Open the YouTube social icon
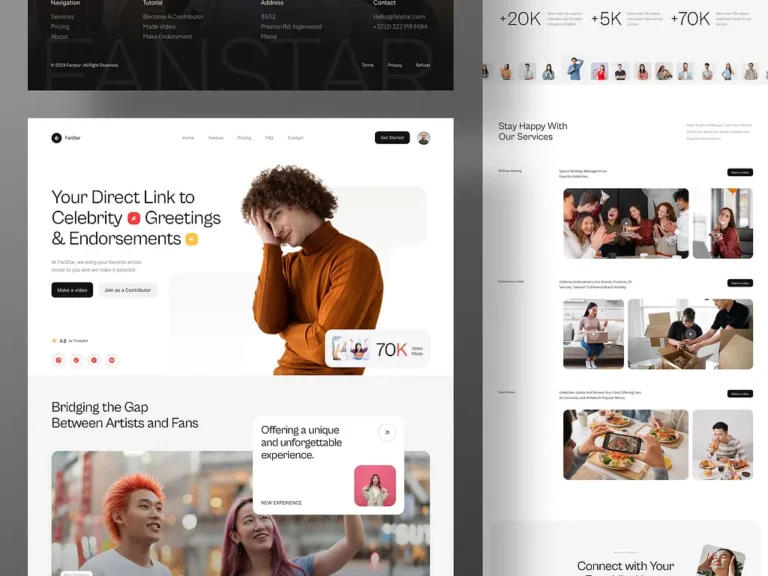The width and height of the screenshot is (768, 576). coord(112,360)
